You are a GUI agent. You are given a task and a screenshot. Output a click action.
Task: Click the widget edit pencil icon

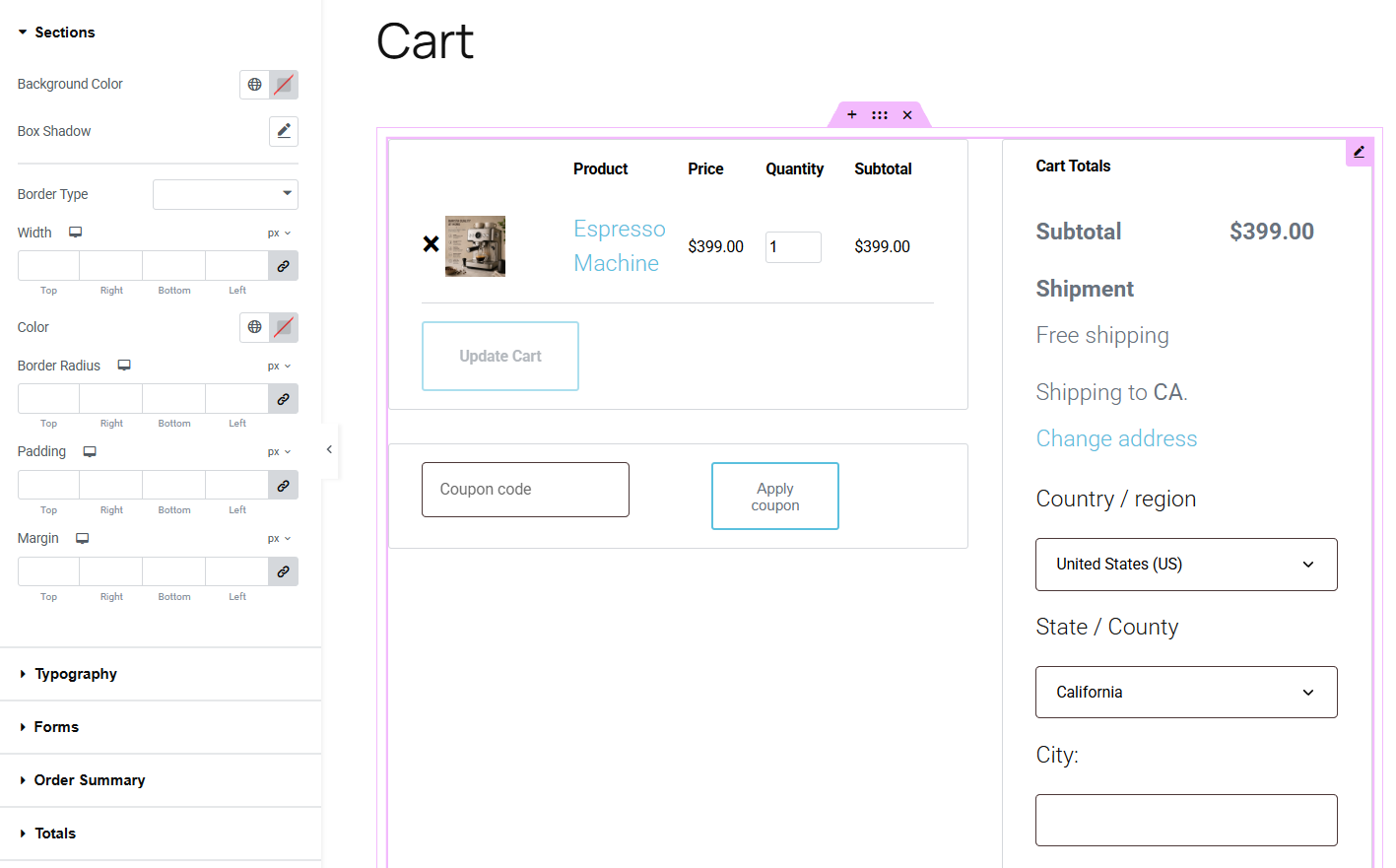(1360, 153)
